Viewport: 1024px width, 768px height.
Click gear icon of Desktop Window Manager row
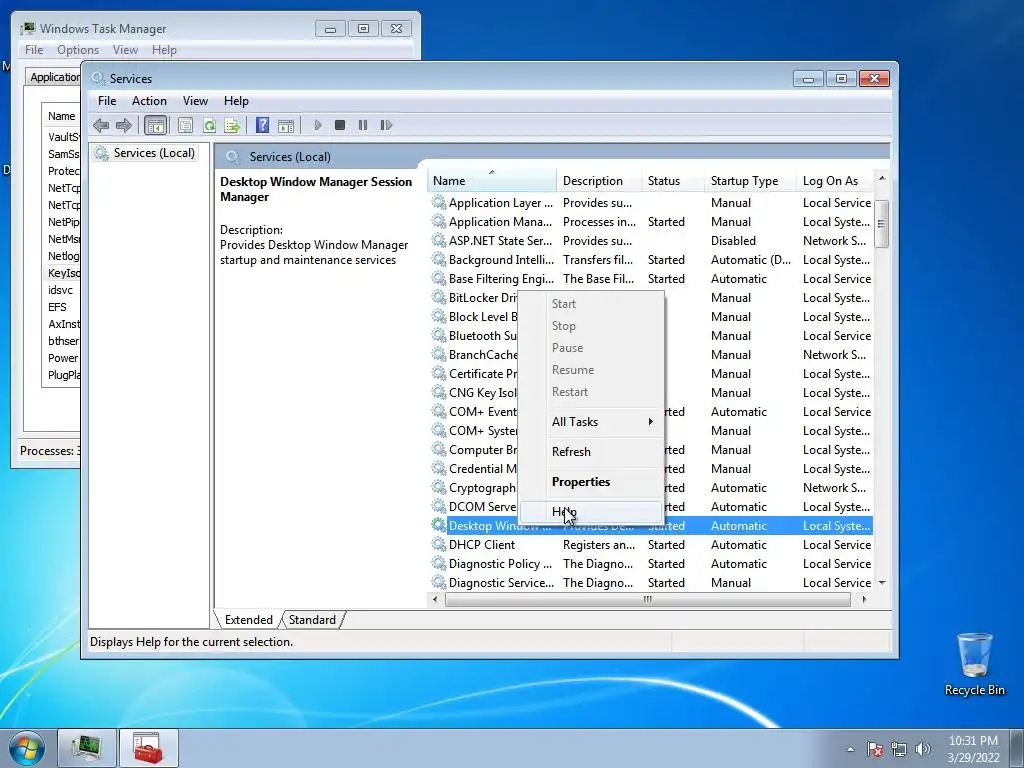pyautogui.click(x=439, y=525)
